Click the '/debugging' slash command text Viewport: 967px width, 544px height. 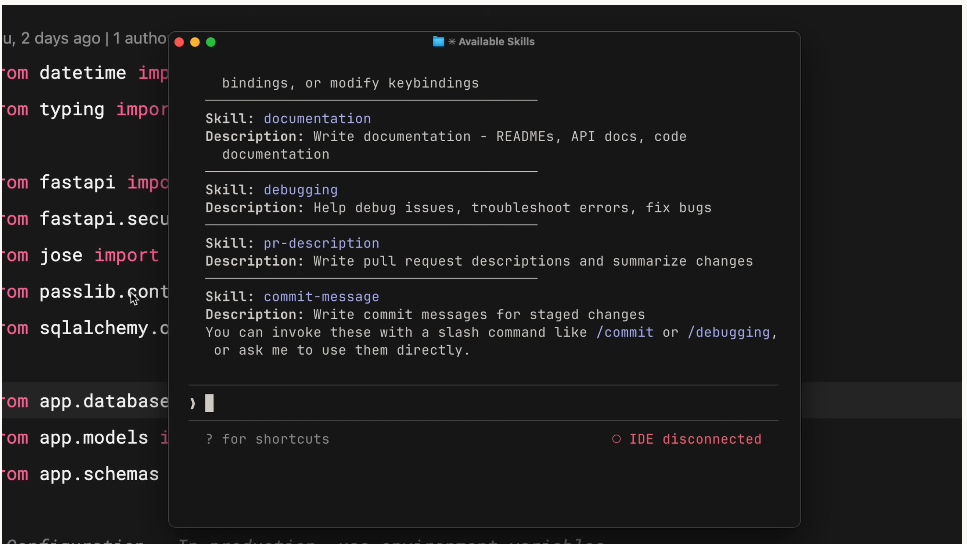(x=728, y=332)
